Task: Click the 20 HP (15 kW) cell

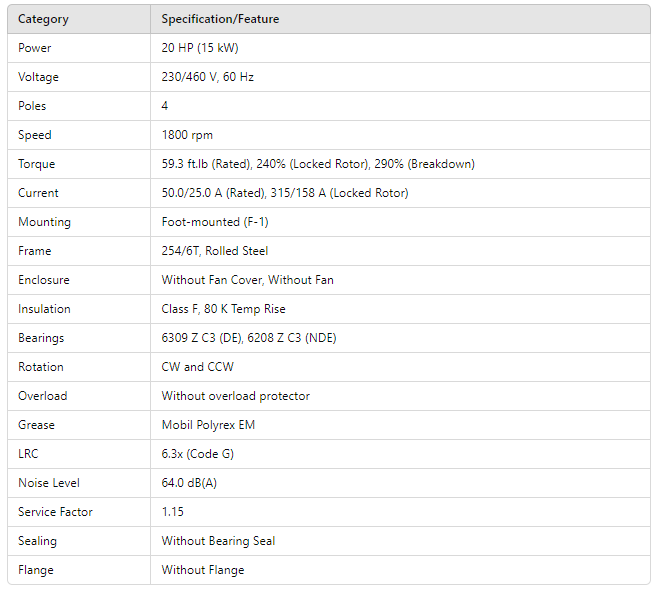Action: (x=200, y=48)
